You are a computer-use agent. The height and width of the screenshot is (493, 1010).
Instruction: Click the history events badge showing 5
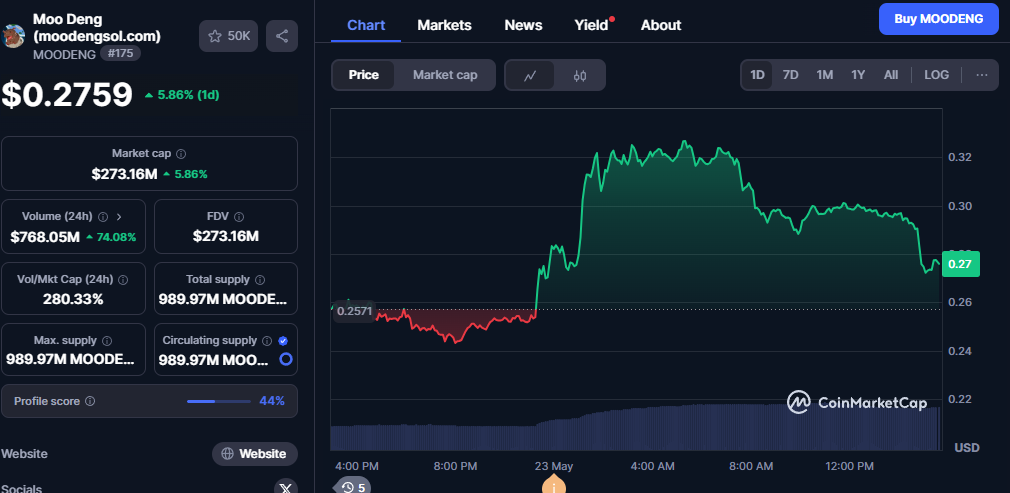click(x=352, y=487)
